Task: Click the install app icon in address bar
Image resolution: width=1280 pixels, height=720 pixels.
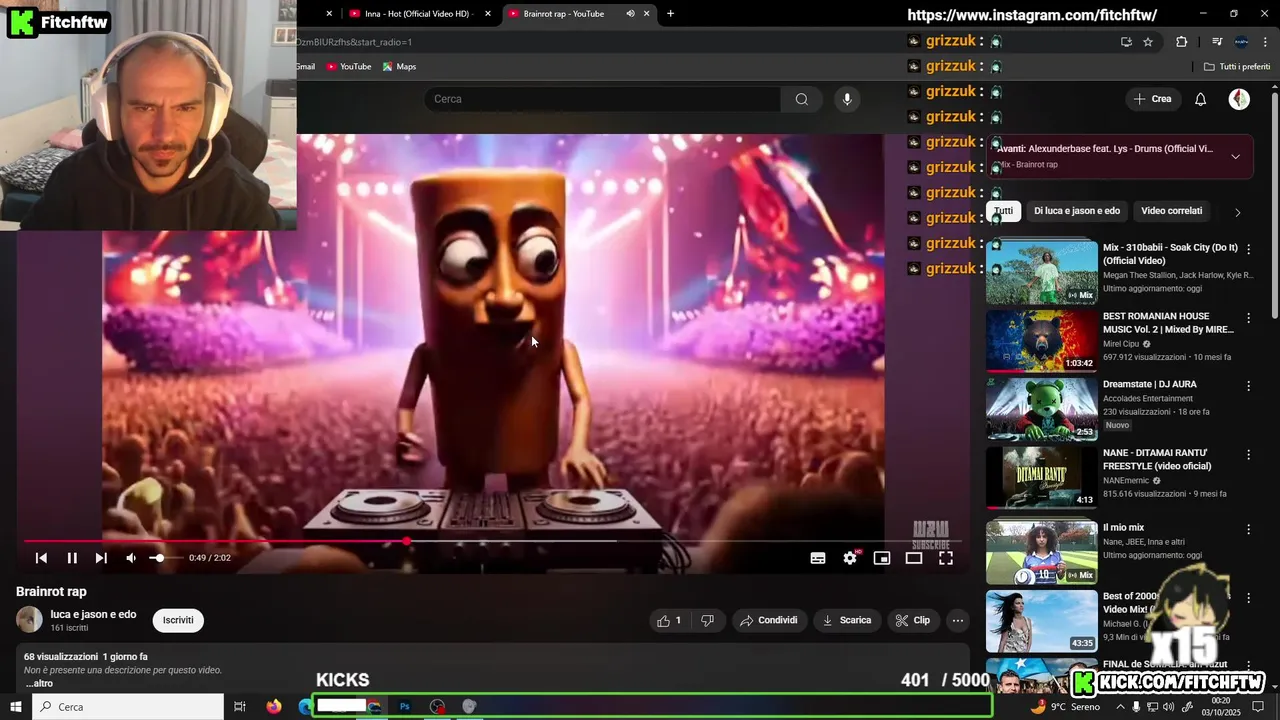Action: (x=1126, y=42)
